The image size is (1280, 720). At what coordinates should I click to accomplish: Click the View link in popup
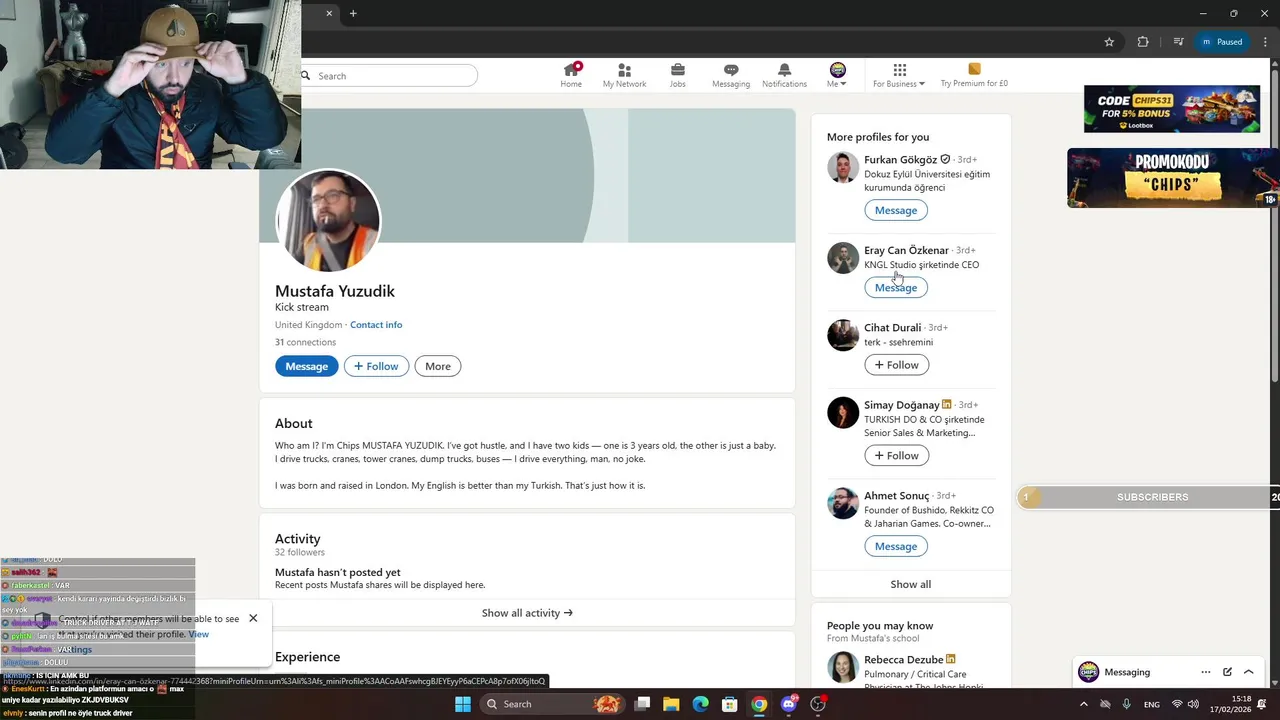(199, 634)
